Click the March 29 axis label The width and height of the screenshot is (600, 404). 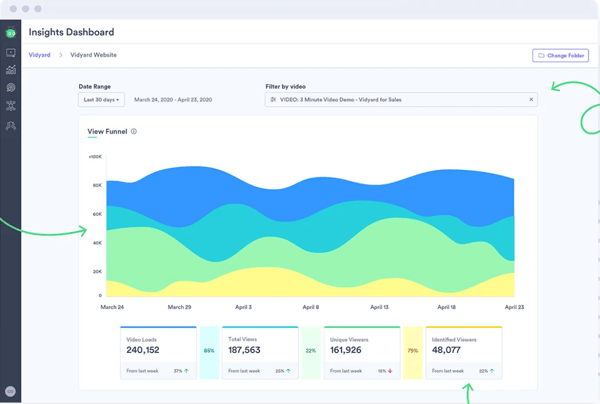pos(179,307)
